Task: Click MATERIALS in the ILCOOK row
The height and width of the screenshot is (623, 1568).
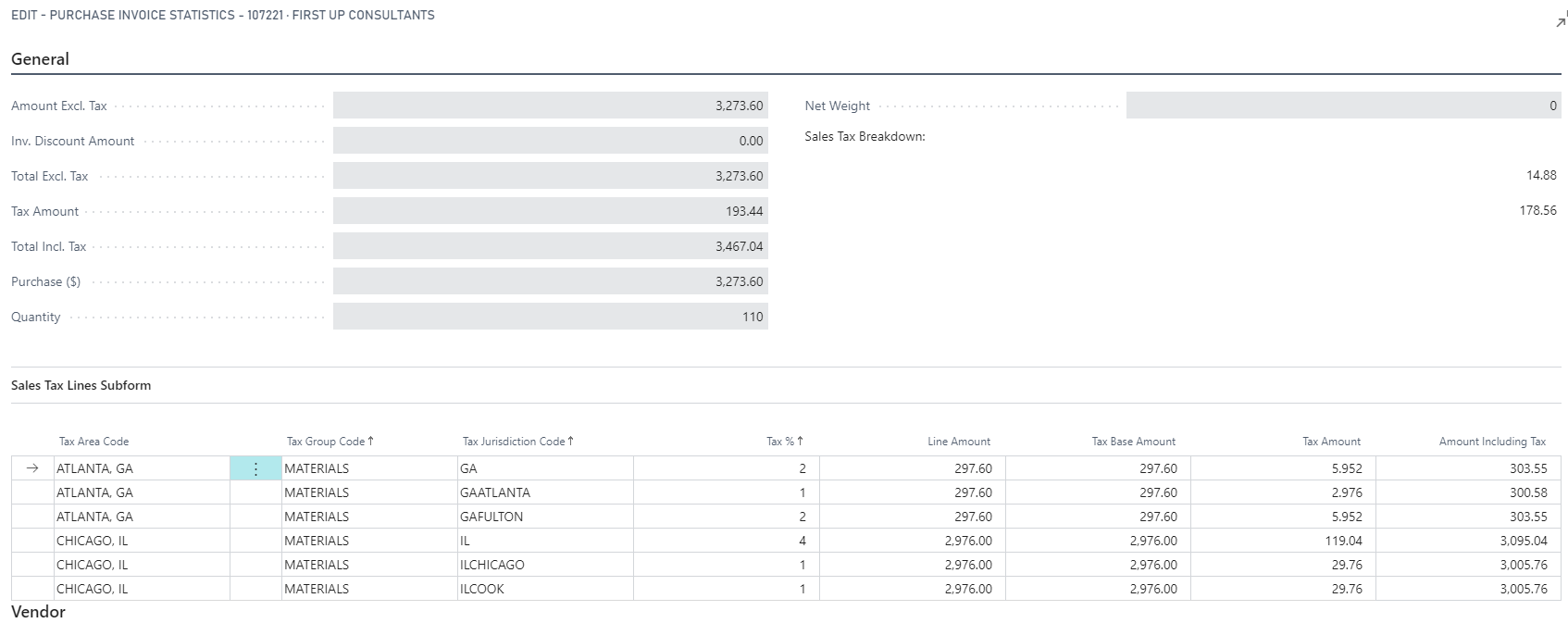Action: coord(369,589)
